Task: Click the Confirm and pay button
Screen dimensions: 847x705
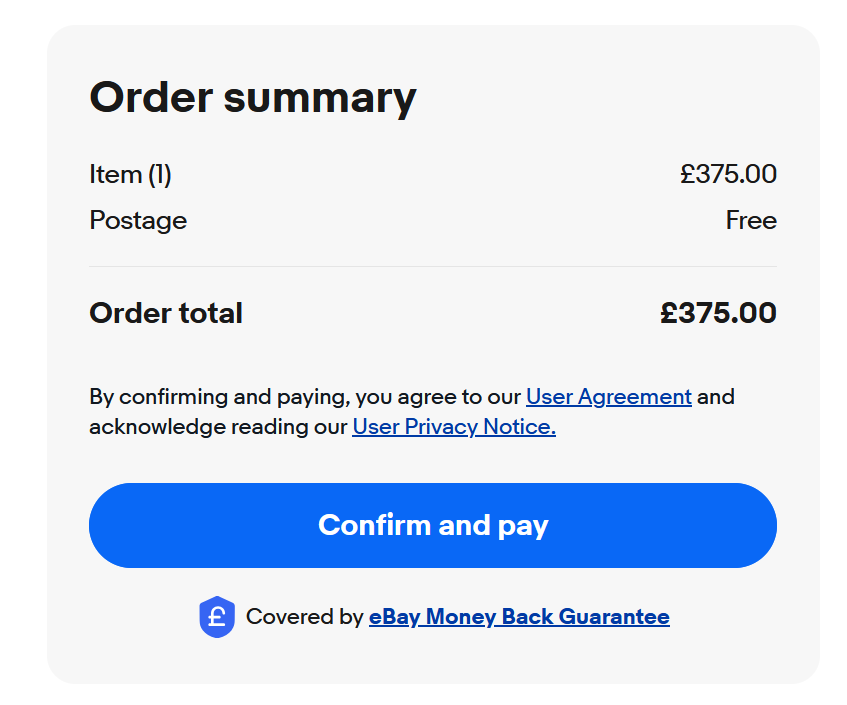Action: 432,525
